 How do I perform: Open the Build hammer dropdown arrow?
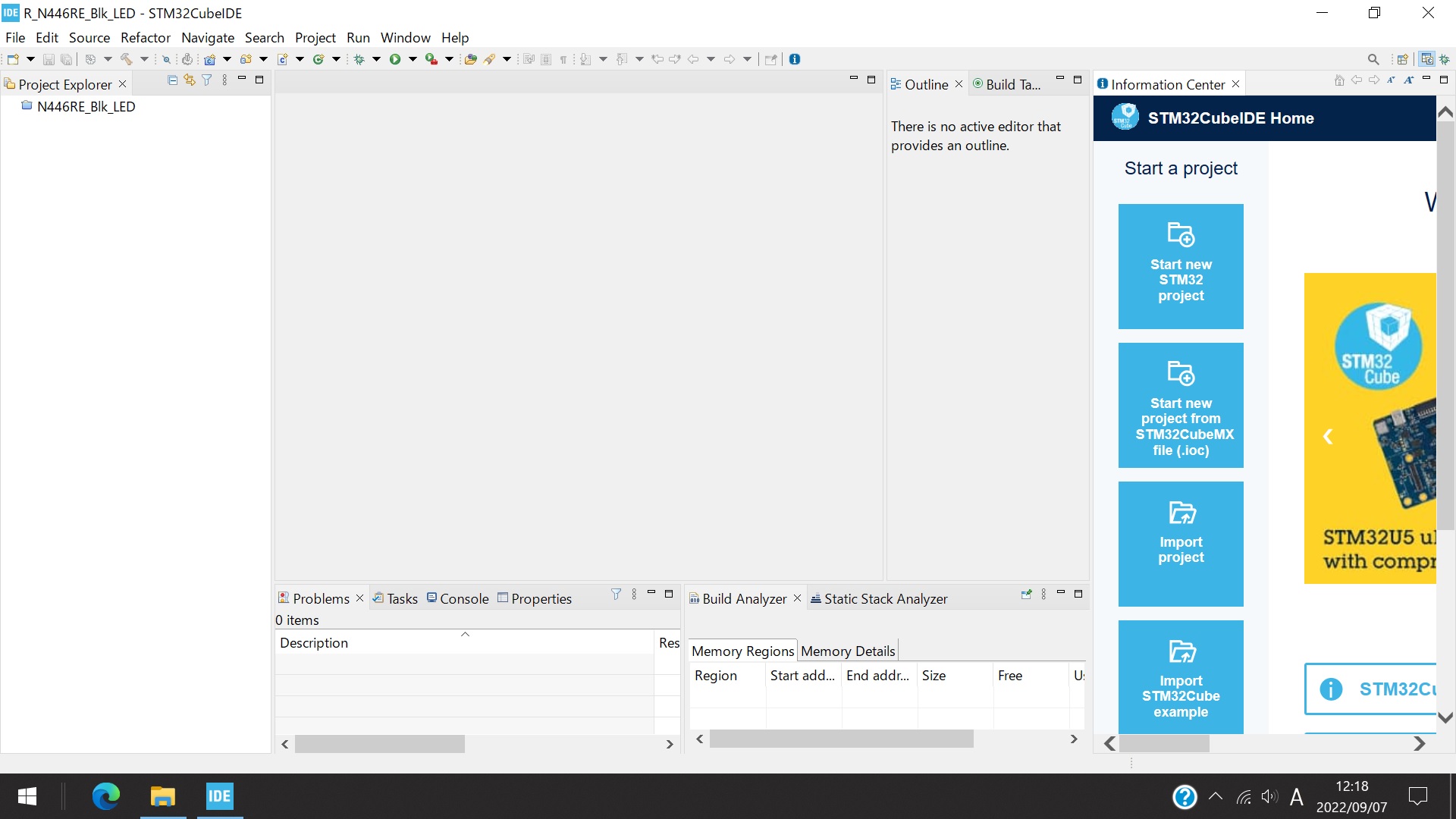coord(144,59)
